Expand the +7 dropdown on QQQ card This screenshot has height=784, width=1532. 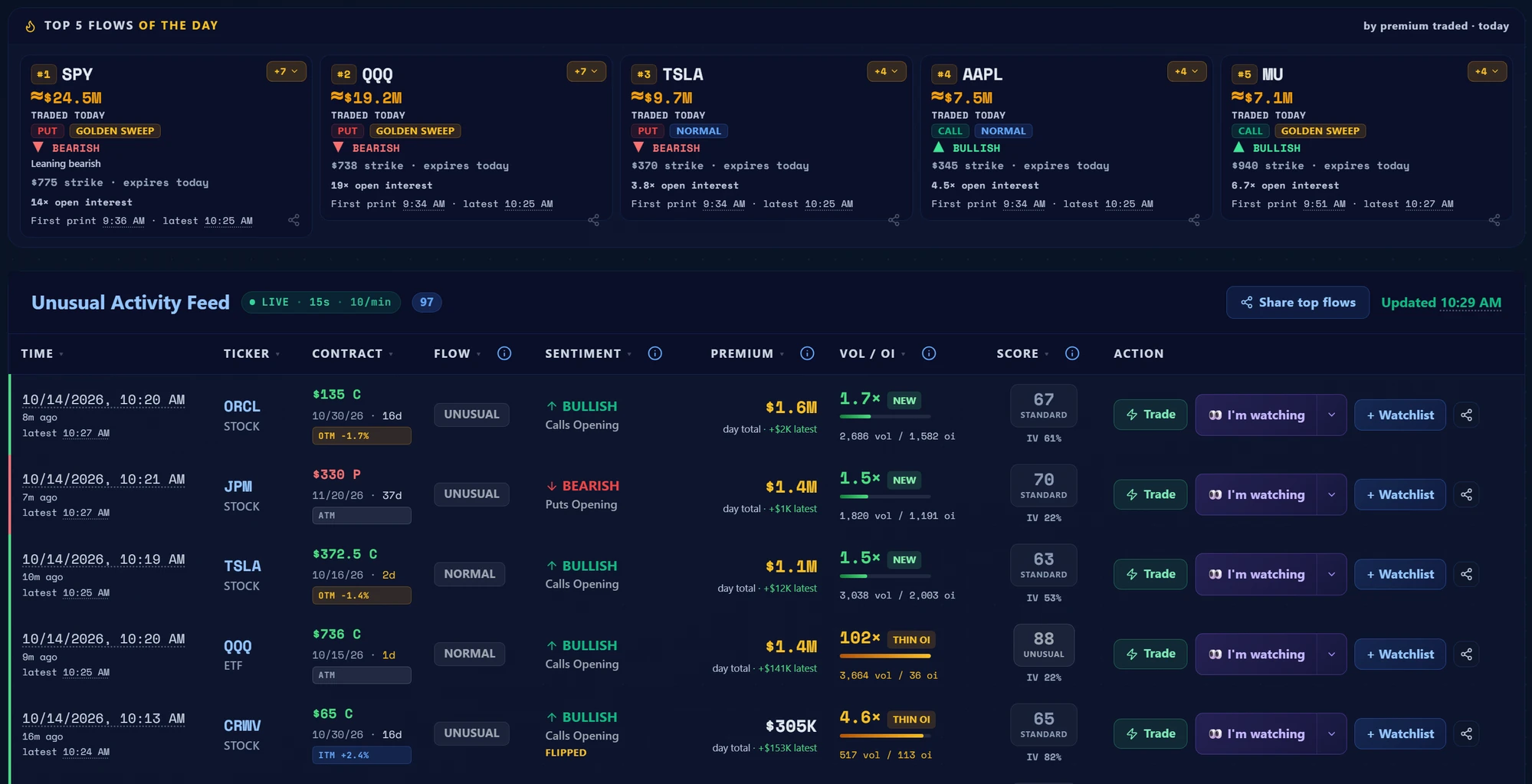coord(586,71)
